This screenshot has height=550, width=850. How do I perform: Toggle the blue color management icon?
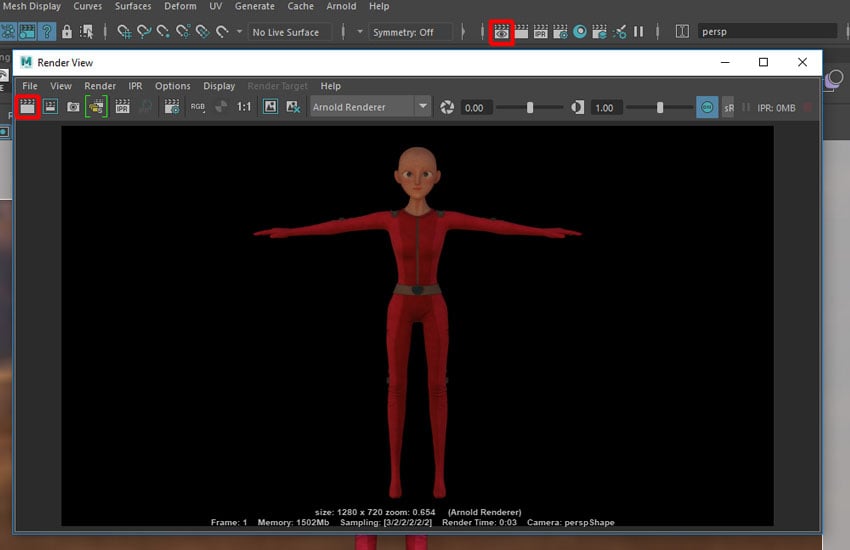coord(707,107)
